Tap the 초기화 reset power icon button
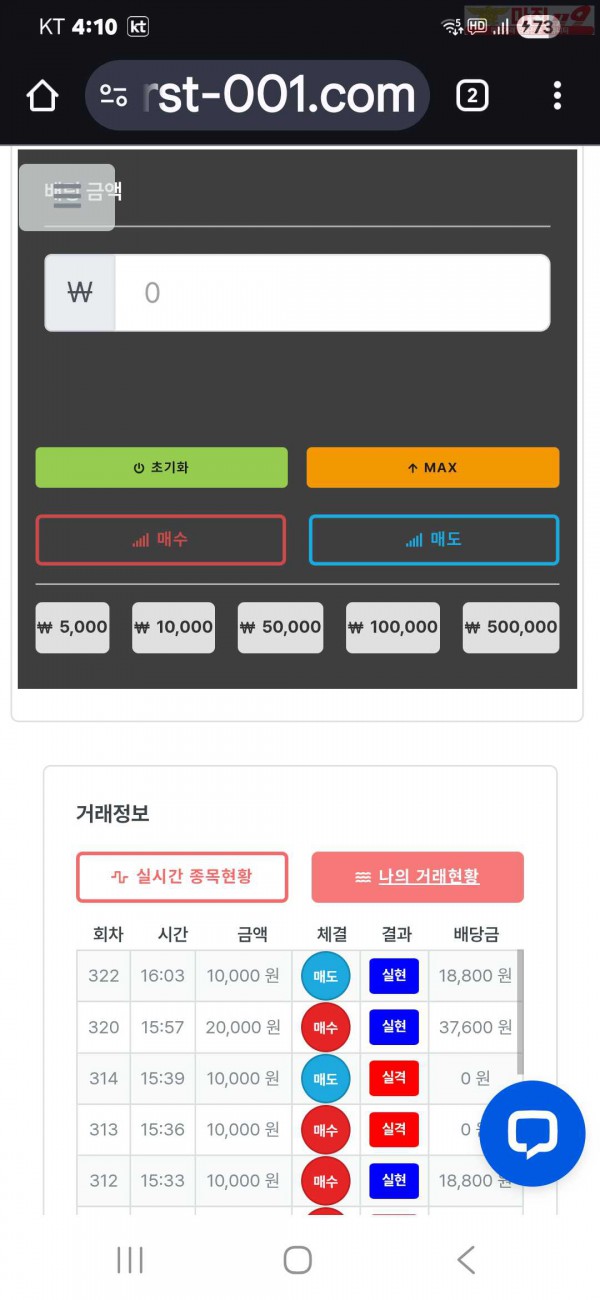Screen dimensions: 600x1300 pos(160,467)
